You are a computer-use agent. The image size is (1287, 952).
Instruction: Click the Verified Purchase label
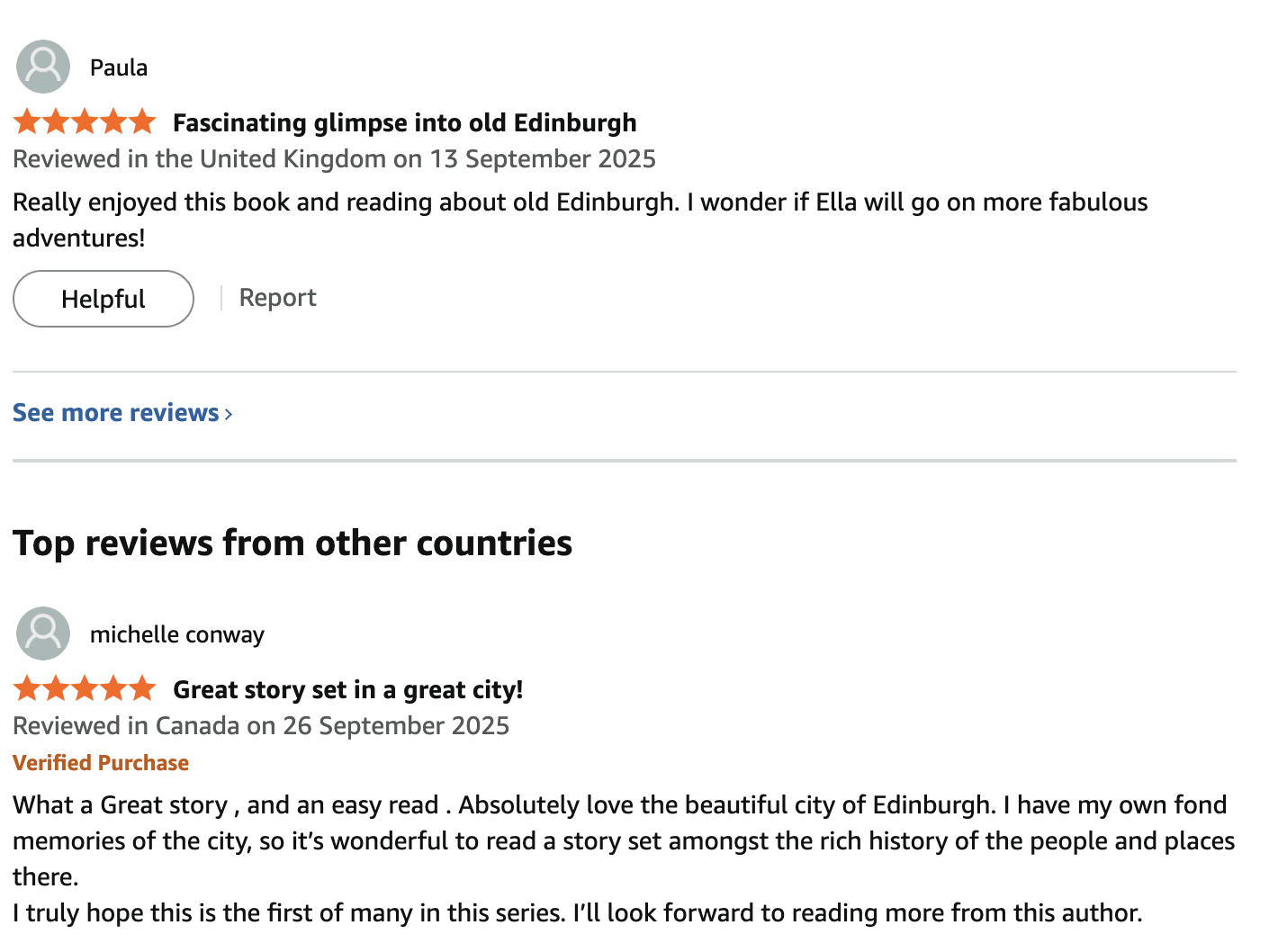pos(101,763)
